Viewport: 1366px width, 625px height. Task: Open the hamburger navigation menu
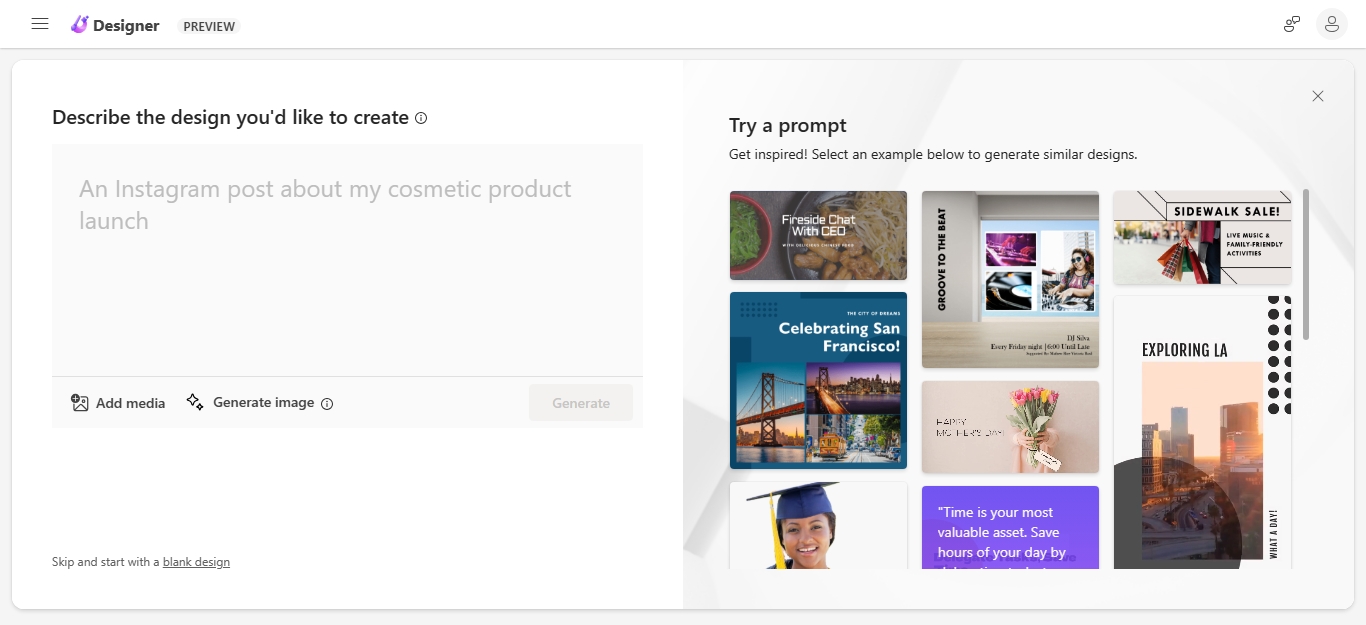pyautogui.click(x=40, y=24)
